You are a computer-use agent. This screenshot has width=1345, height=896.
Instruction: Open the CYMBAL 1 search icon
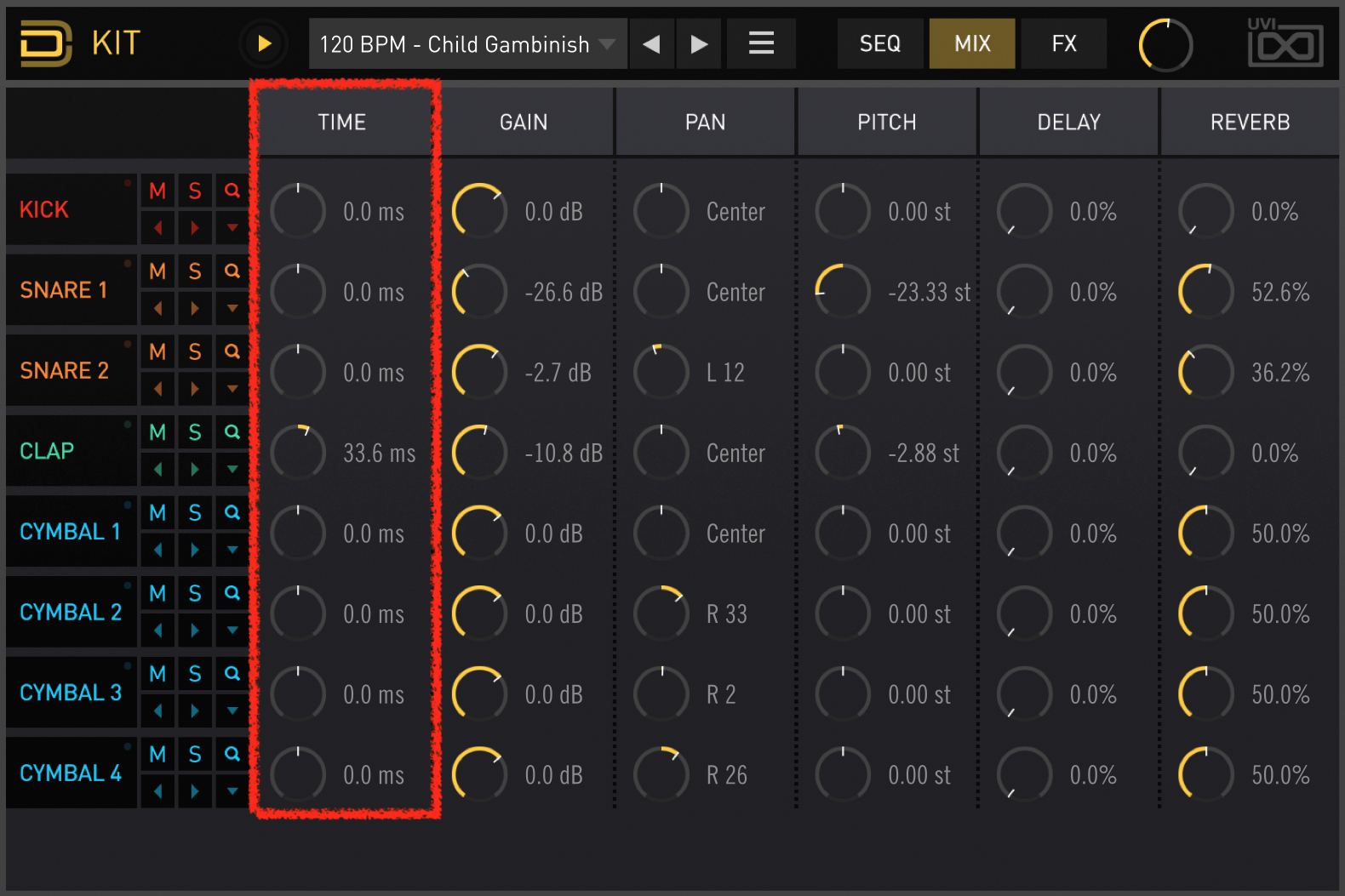pyautogui.click(x=232, y=513)
